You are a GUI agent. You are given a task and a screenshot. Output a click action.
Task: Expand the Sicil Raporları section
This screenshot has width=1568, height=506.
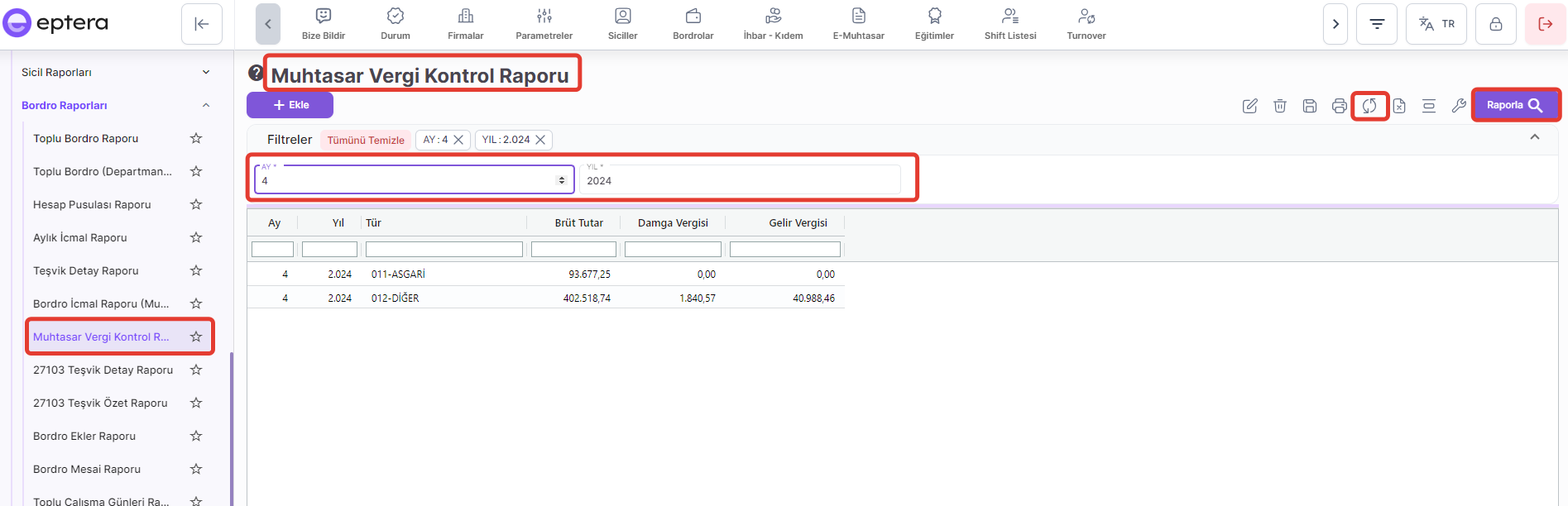[206, 73]
